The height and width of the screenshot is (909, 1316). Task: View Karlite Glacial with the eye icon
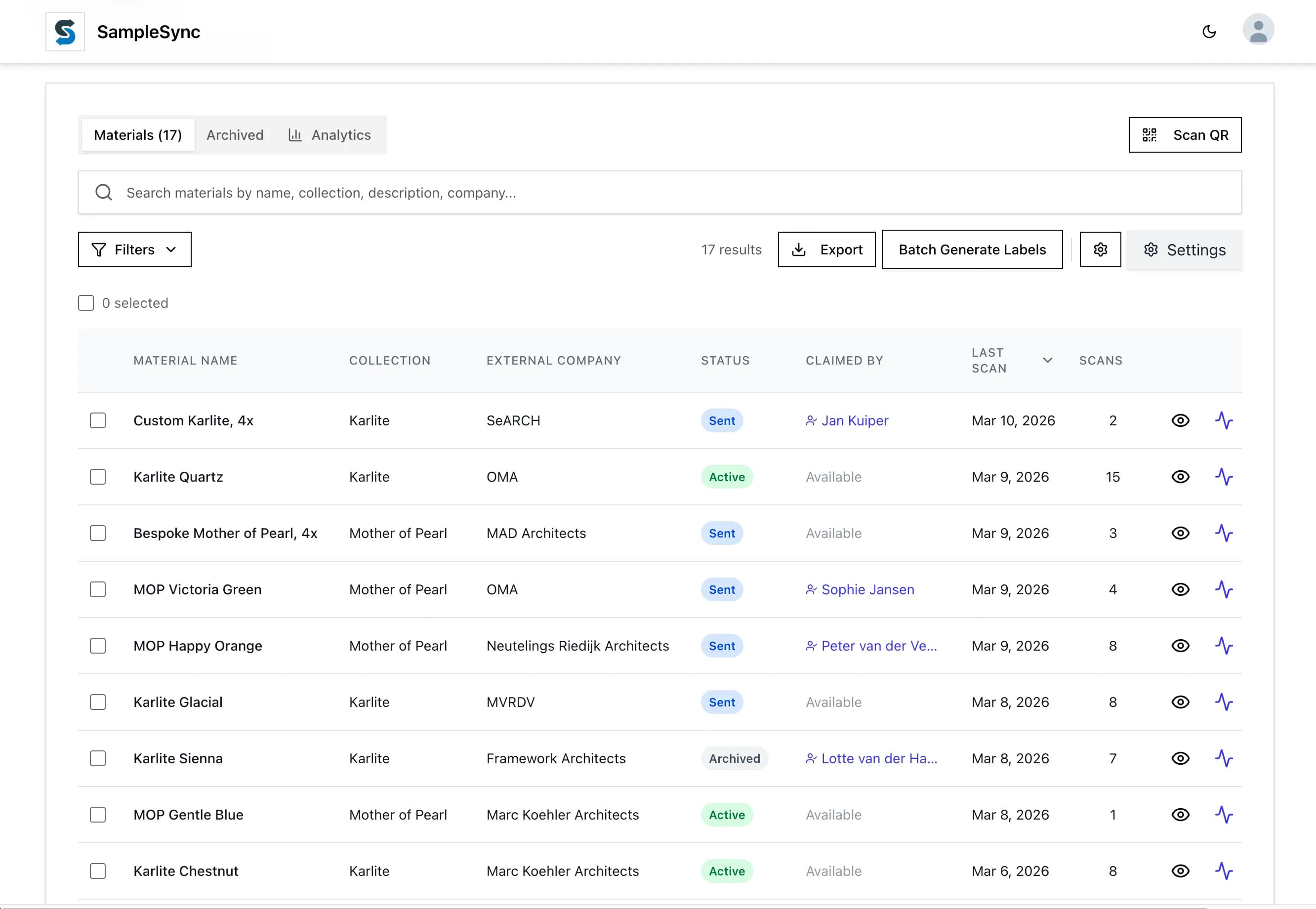click(1181, 702)
